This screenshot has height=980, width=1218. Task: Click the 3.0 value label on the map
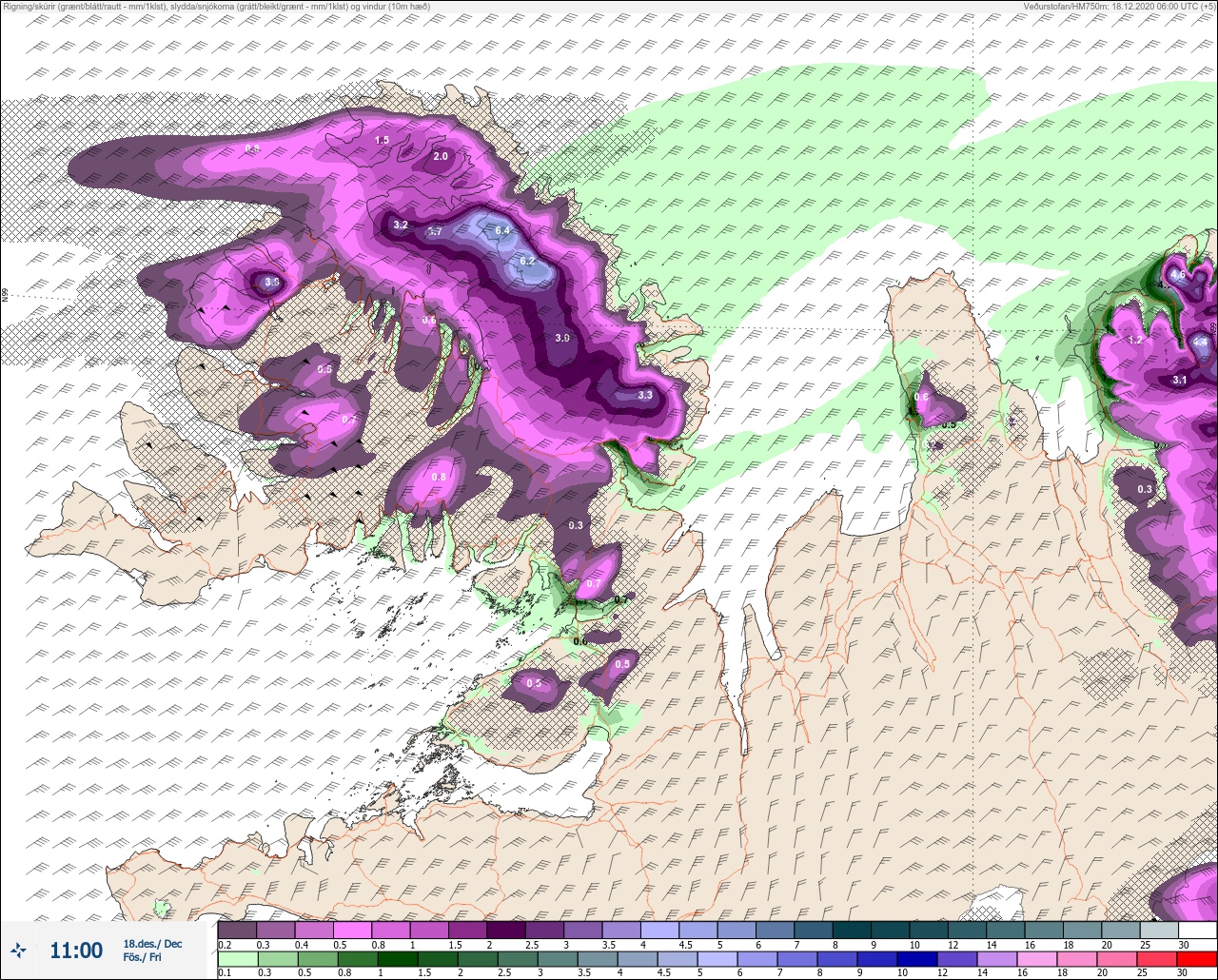point(562,338)
